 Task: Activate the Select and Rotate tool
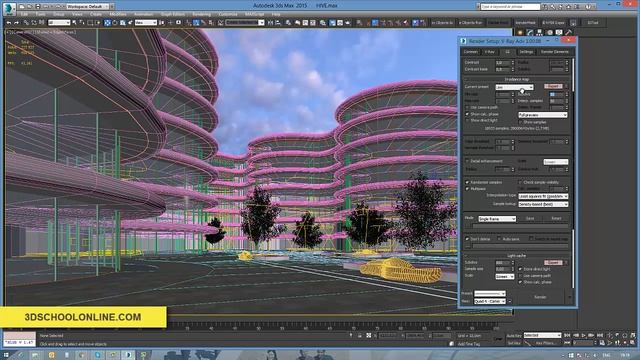(115, 22)
